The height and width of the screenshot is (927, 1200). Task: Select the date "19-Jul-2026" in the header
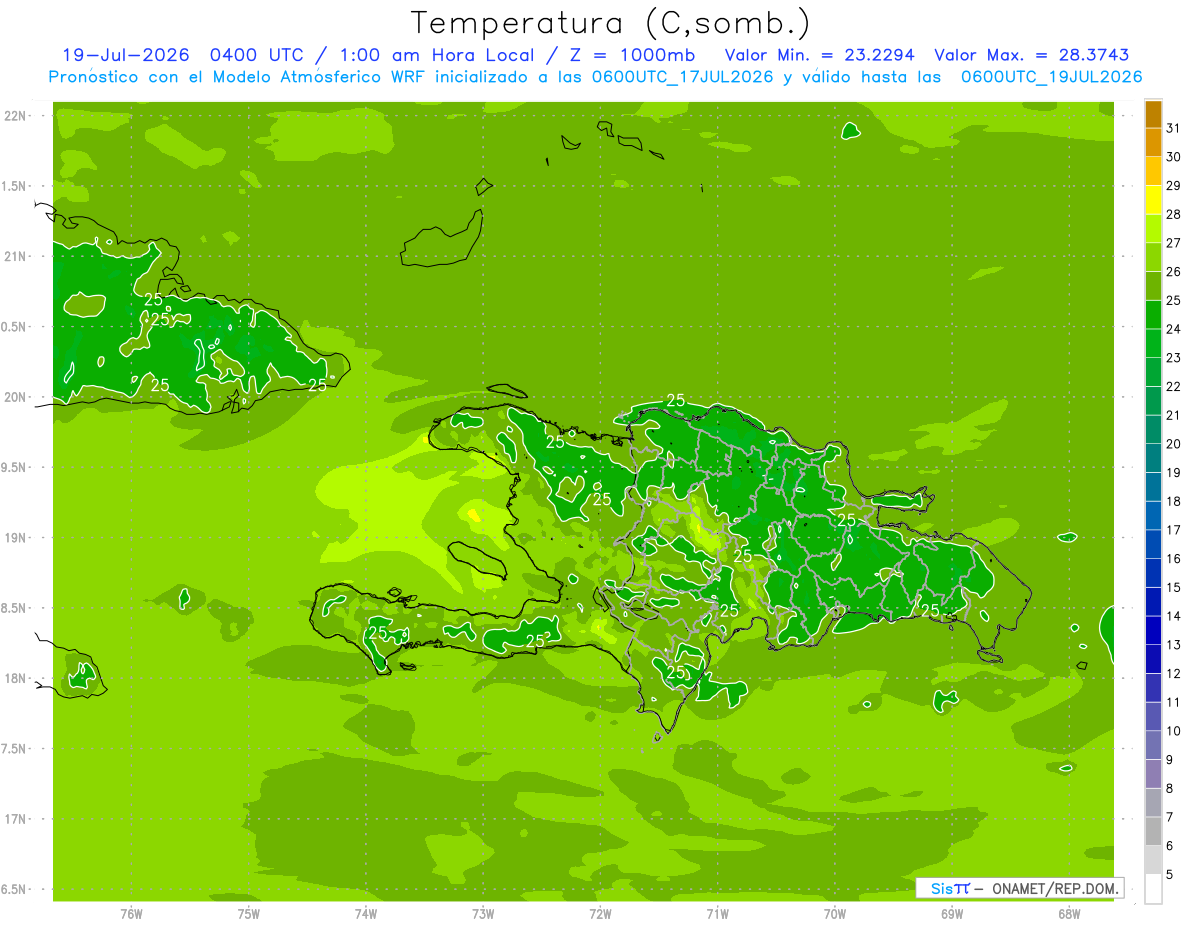click(127, 55)
